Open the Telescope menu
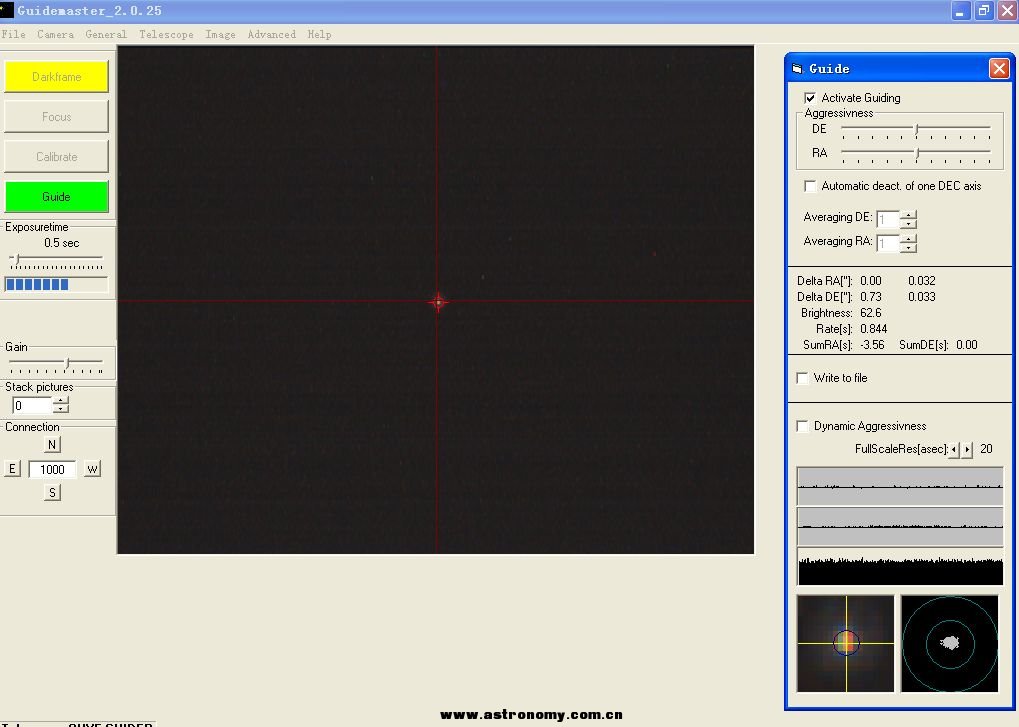This screenshot has width=1019, height=727. pos(166,34)
